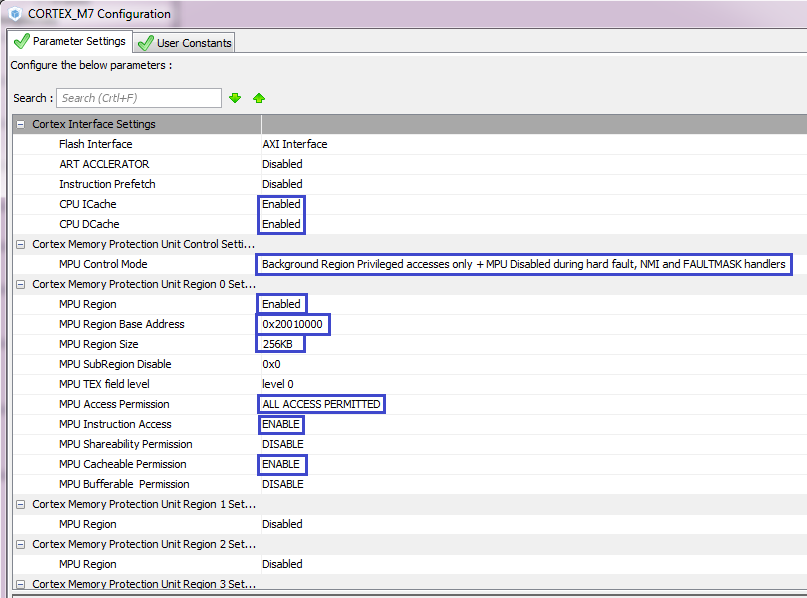
Task: Select the MPU Region Size 256KB value
Action: [280, 344]
